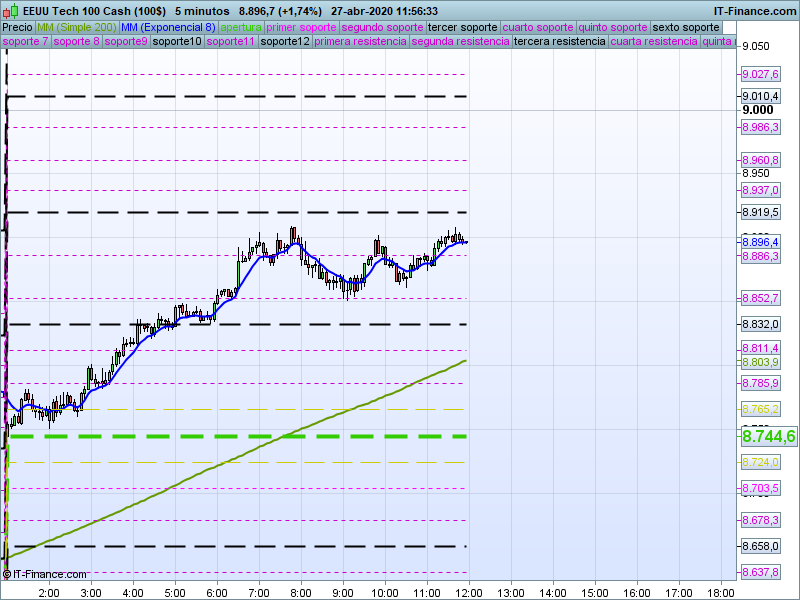The width and height of the screenshot is (800, 600).
Task: Select the tercer soporte label
Action: coord(461,27)
